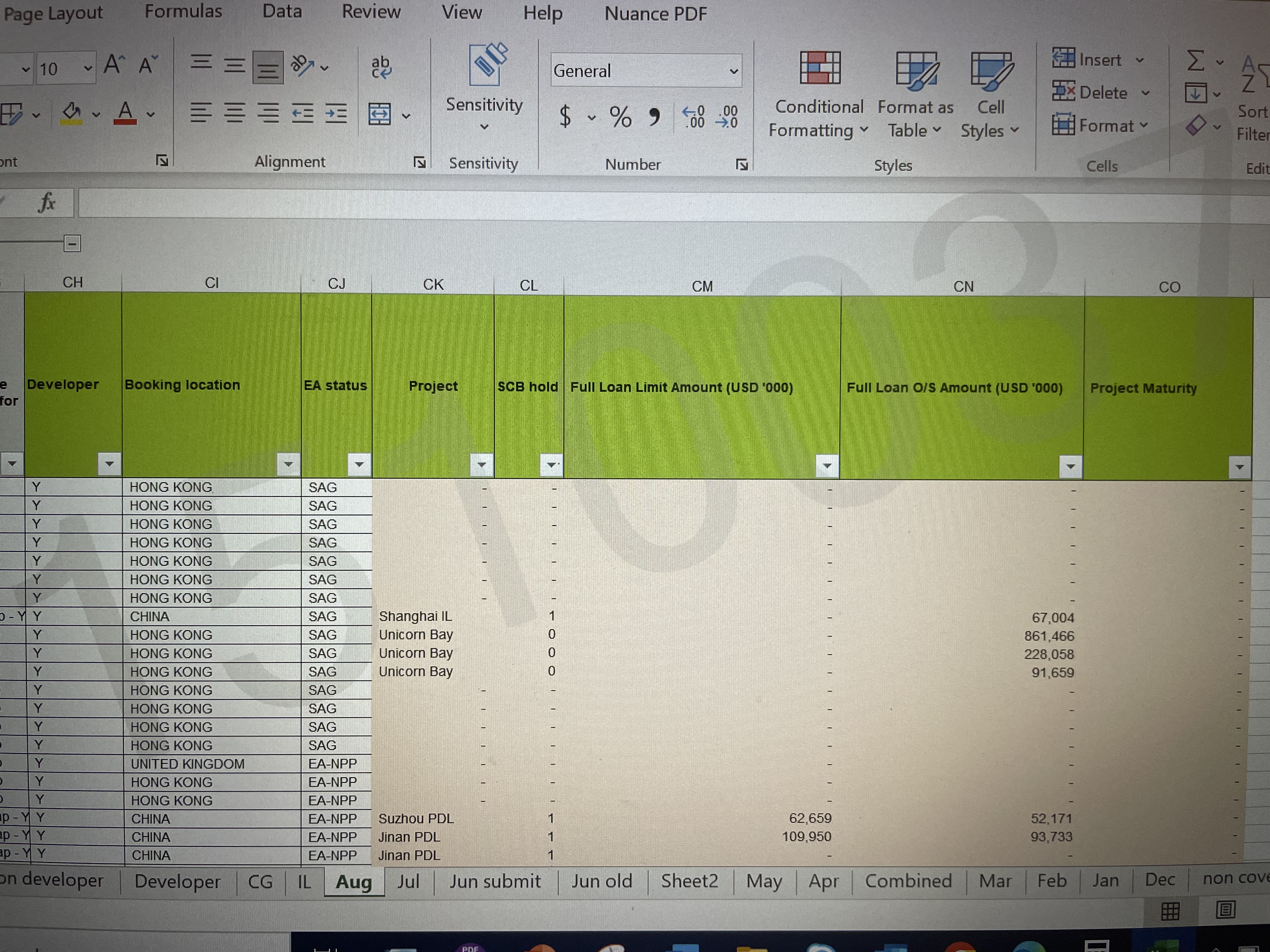1270x952 pixels.
Task: Click the Merge & Center icon
Action: pyautogui.click(x=380, y=114)
